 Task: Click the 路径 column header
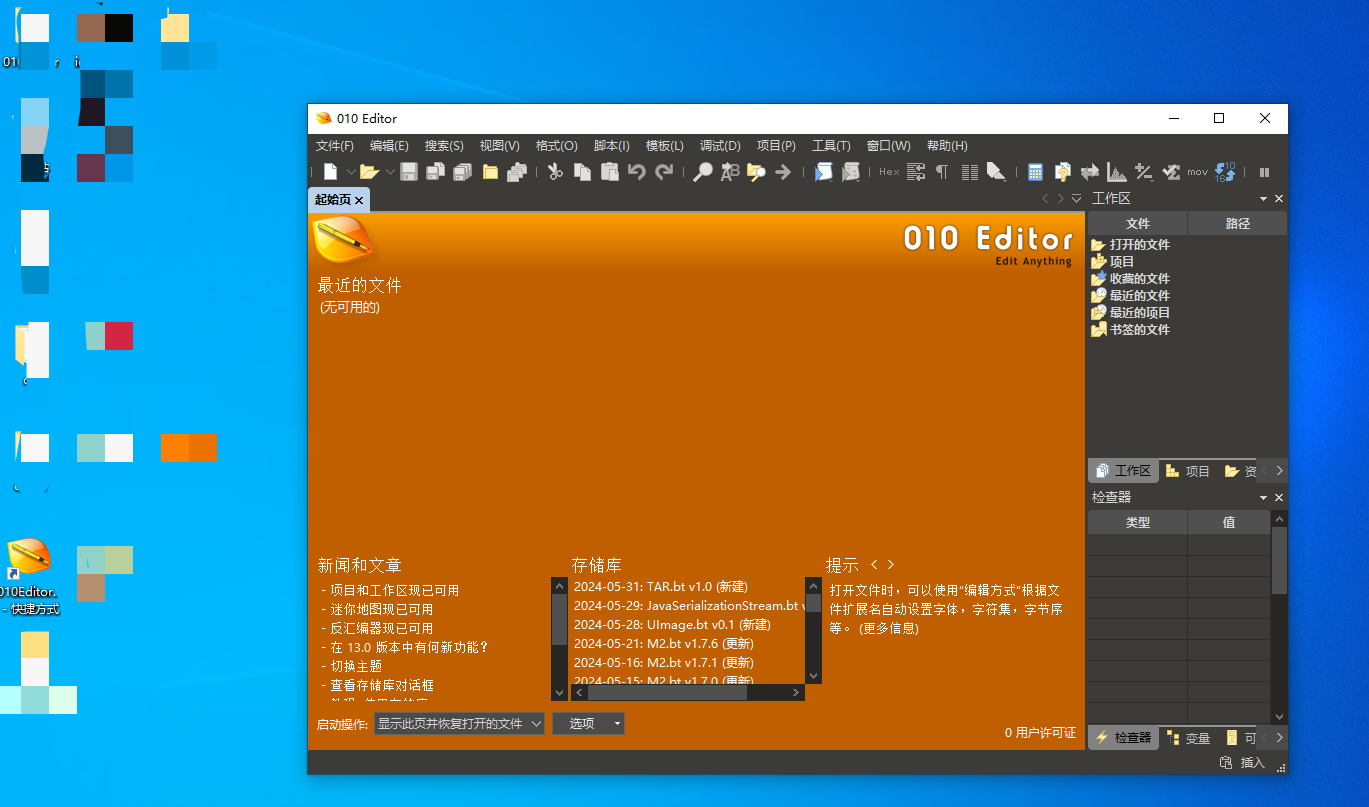point(1237,224)
